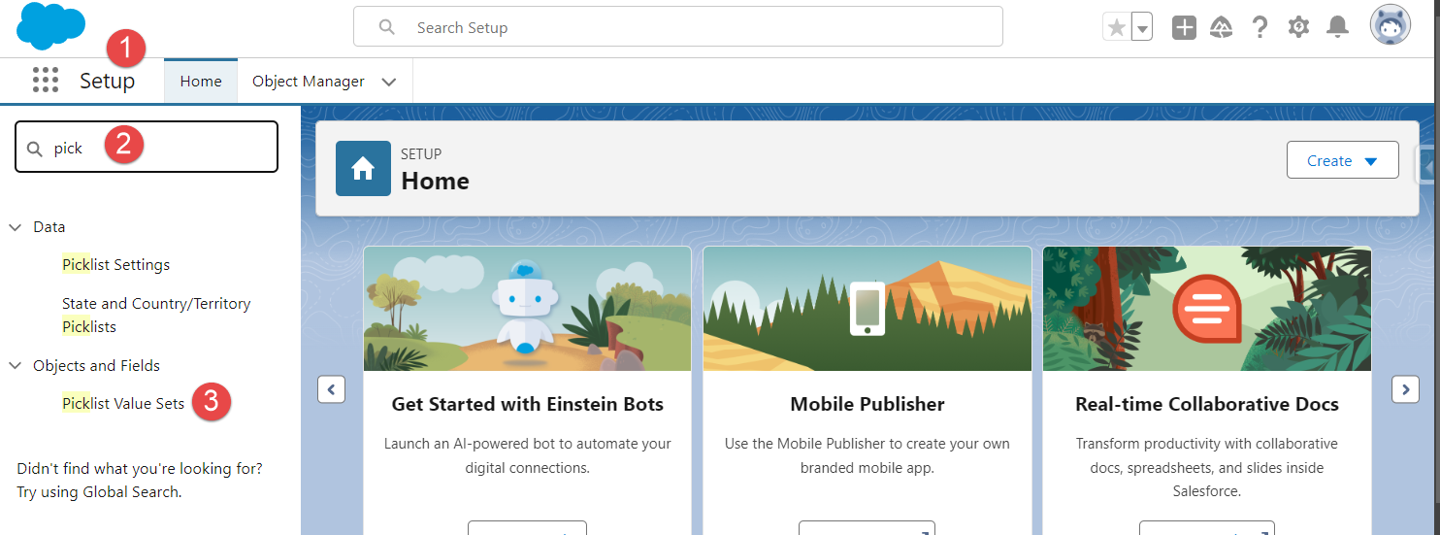Click the magnifier in Search Setup box
This screenshot has width=1440, height=535.
pos(387,27)
